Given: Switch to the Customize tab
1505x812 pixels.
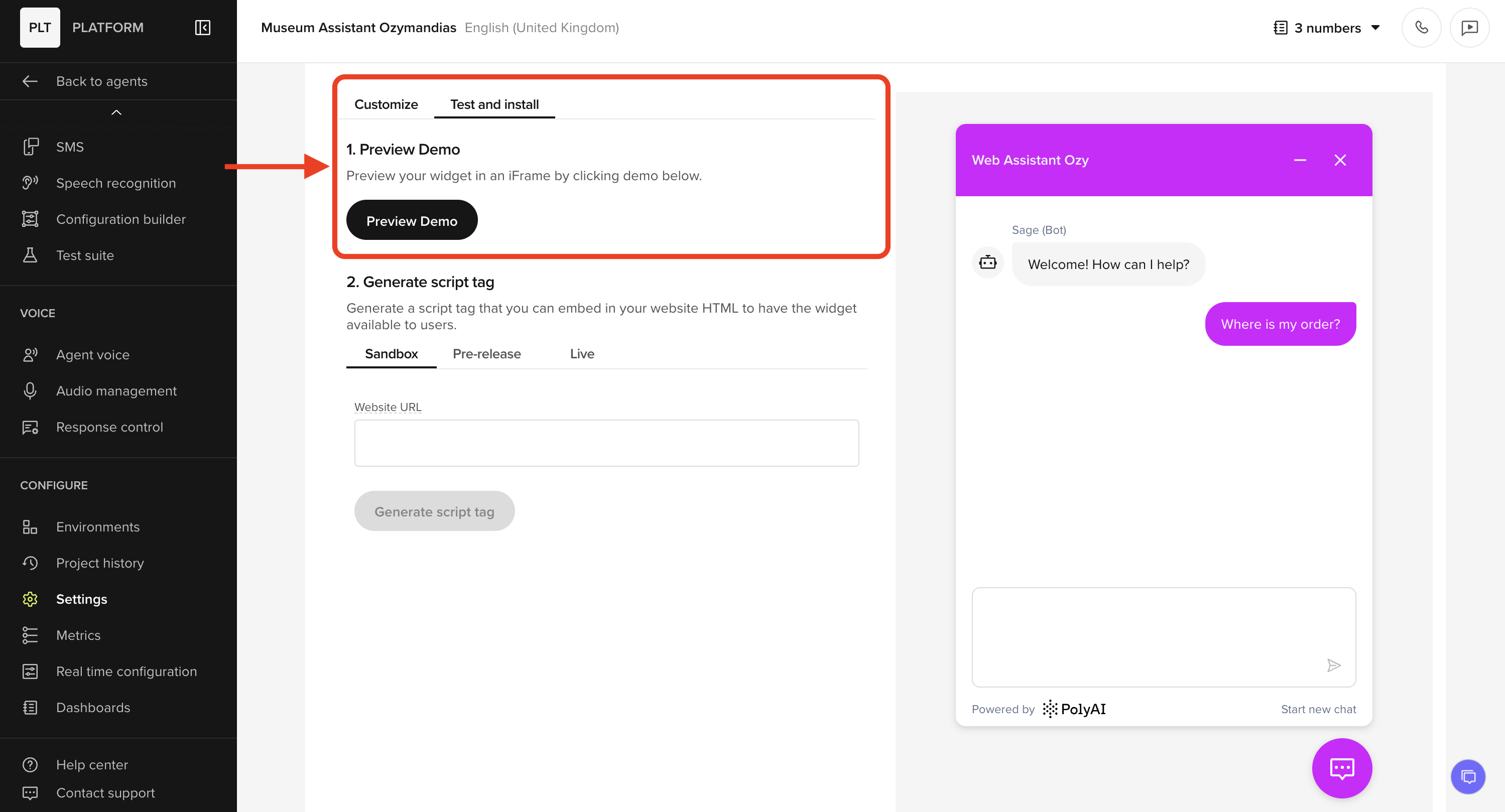Looking at the screenshot, I should pyautogui.click(x=386, y=104).
